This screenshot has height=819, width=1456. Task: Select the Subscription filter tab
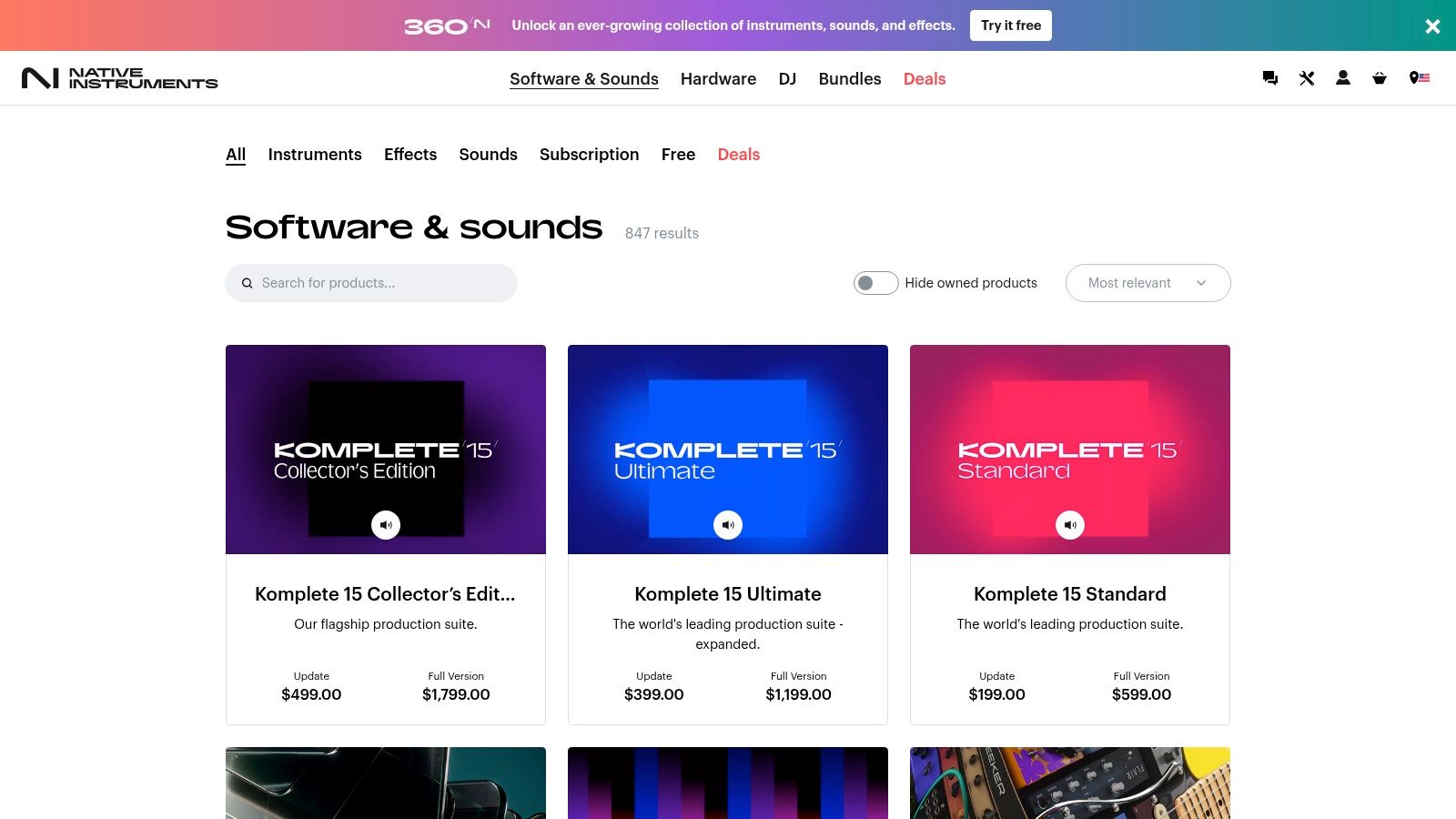(x=590, y=155)
